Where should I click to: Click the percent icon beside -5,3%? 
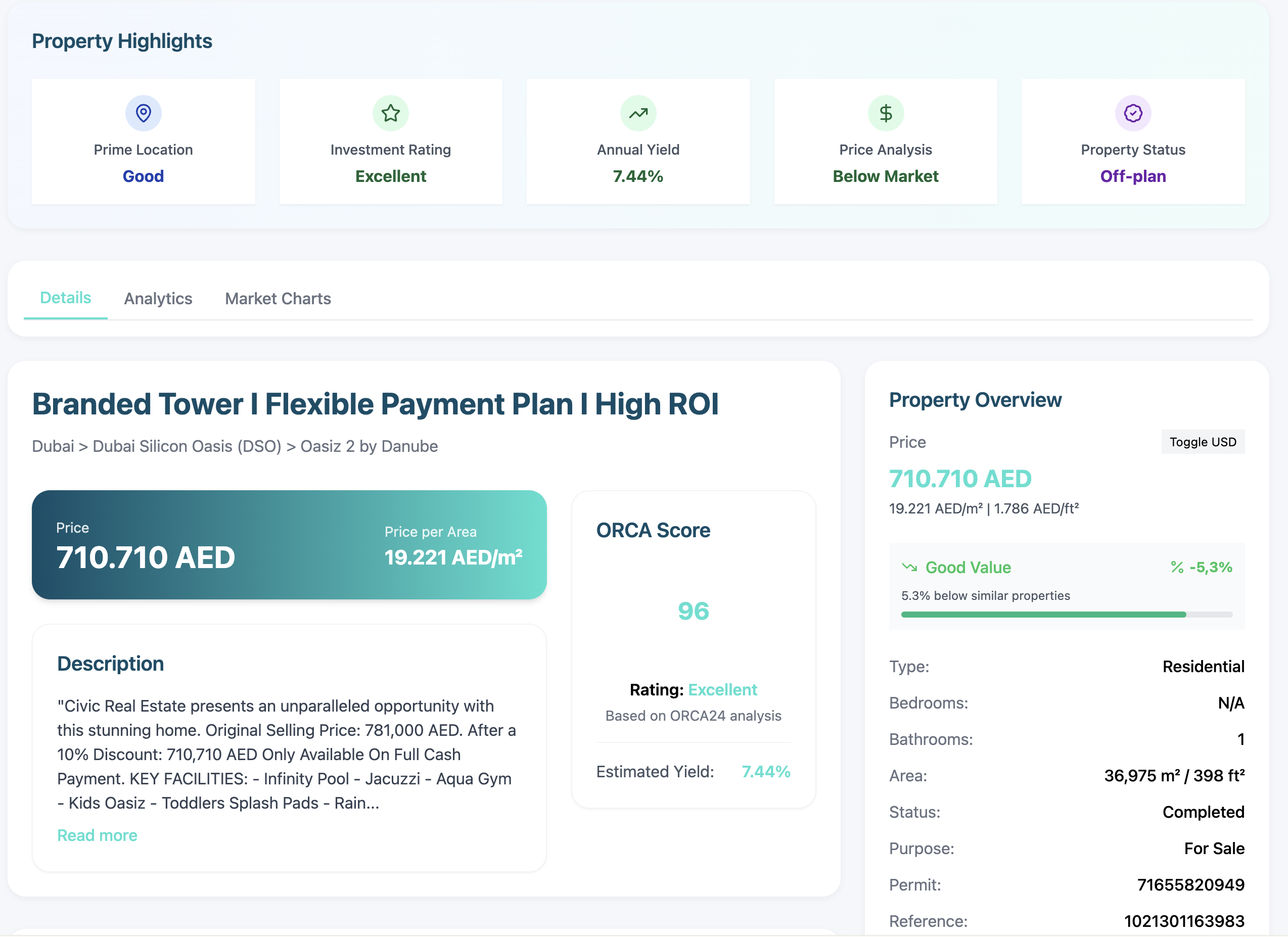click(1177, 568)
